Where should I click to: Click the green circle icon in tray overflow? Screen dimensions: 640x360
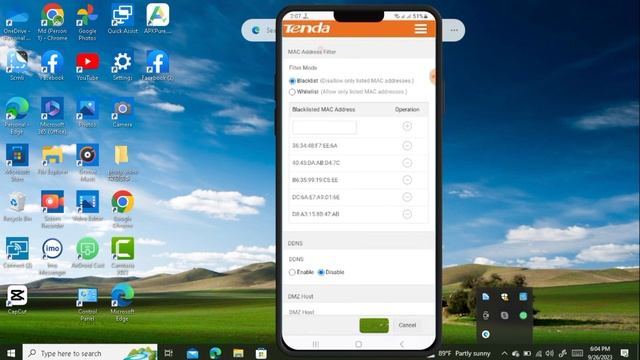(523, 315)
